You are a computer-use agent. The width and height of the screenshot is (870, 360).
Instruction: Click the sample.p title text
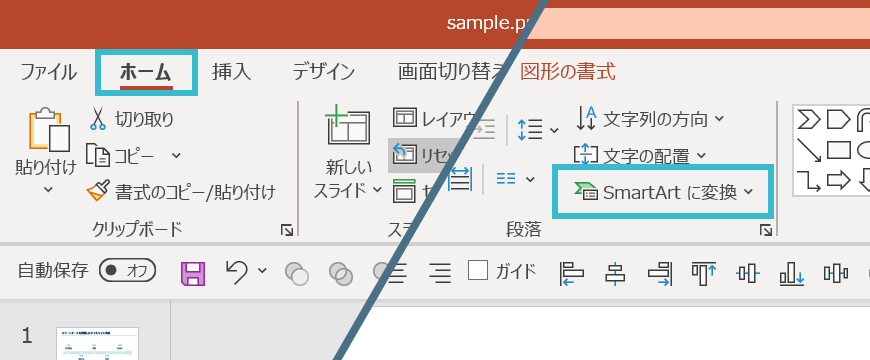click(487, 23)
